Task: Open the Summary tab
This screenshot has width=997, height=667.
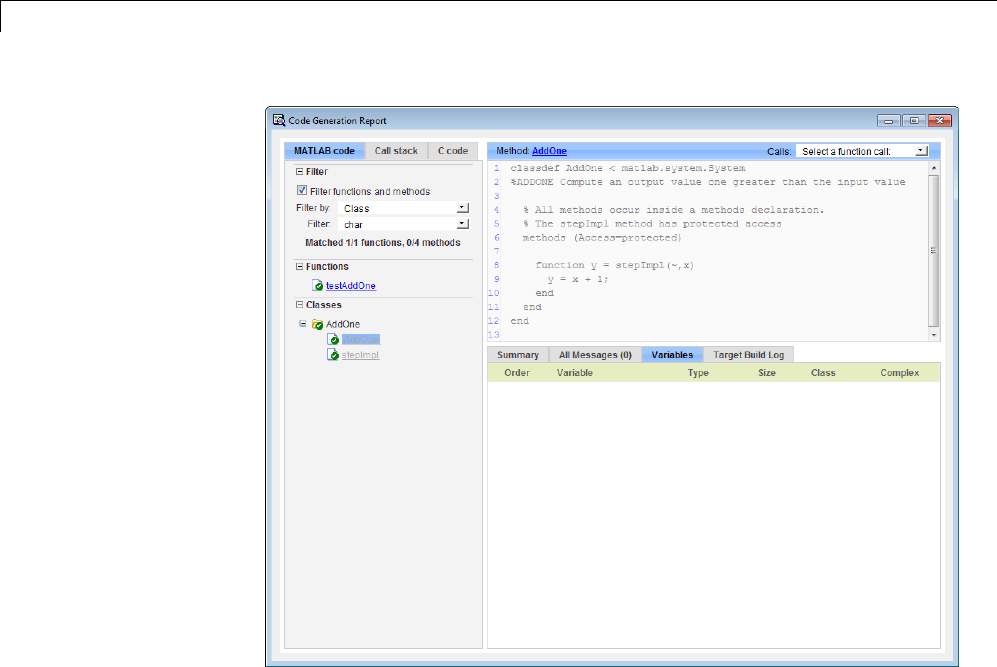Action: click(x=518, y=355)
